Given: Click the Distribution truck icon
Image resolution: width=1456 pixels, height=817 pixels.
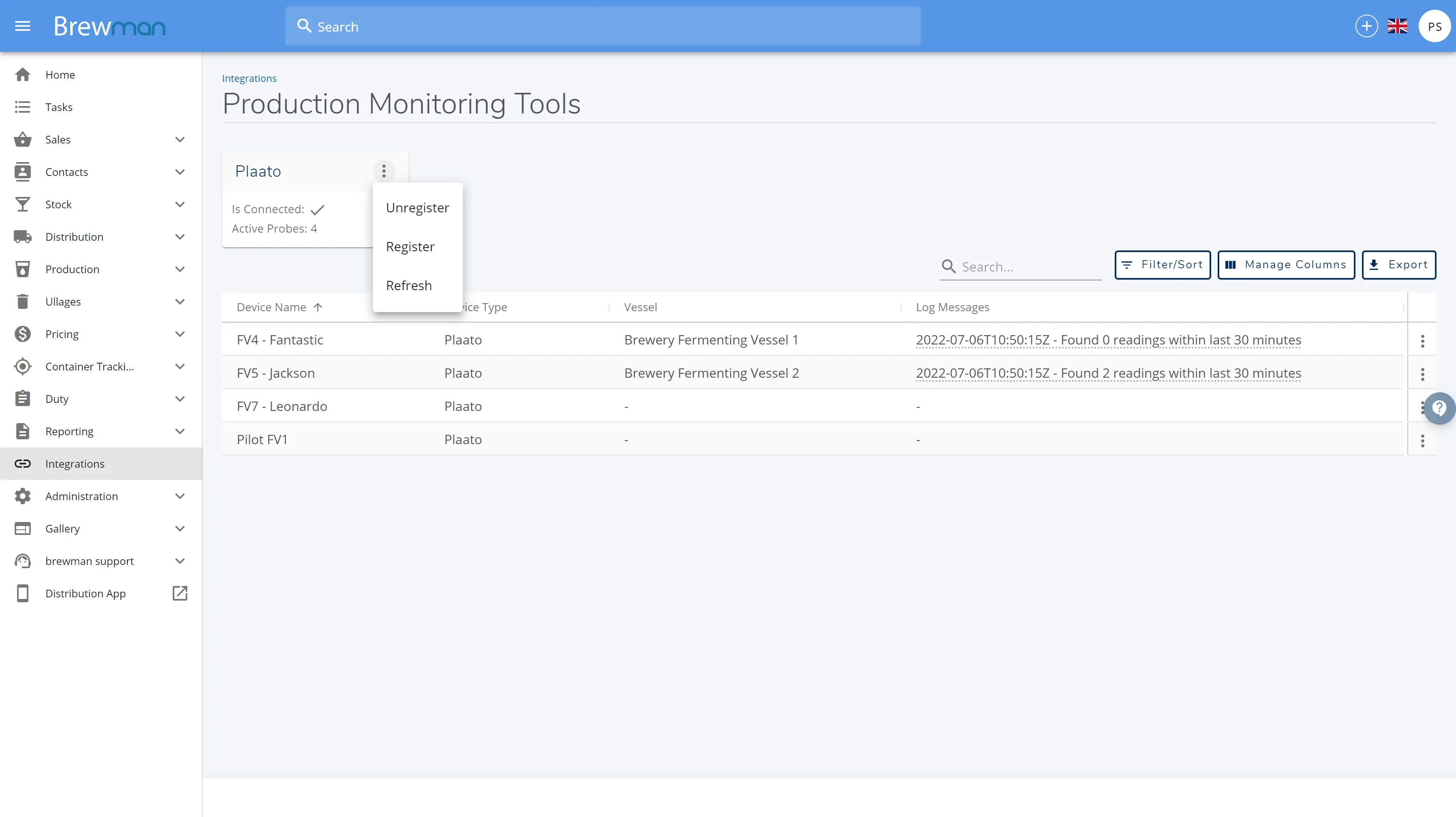Looking at the screenshot, I should (23, 237).
